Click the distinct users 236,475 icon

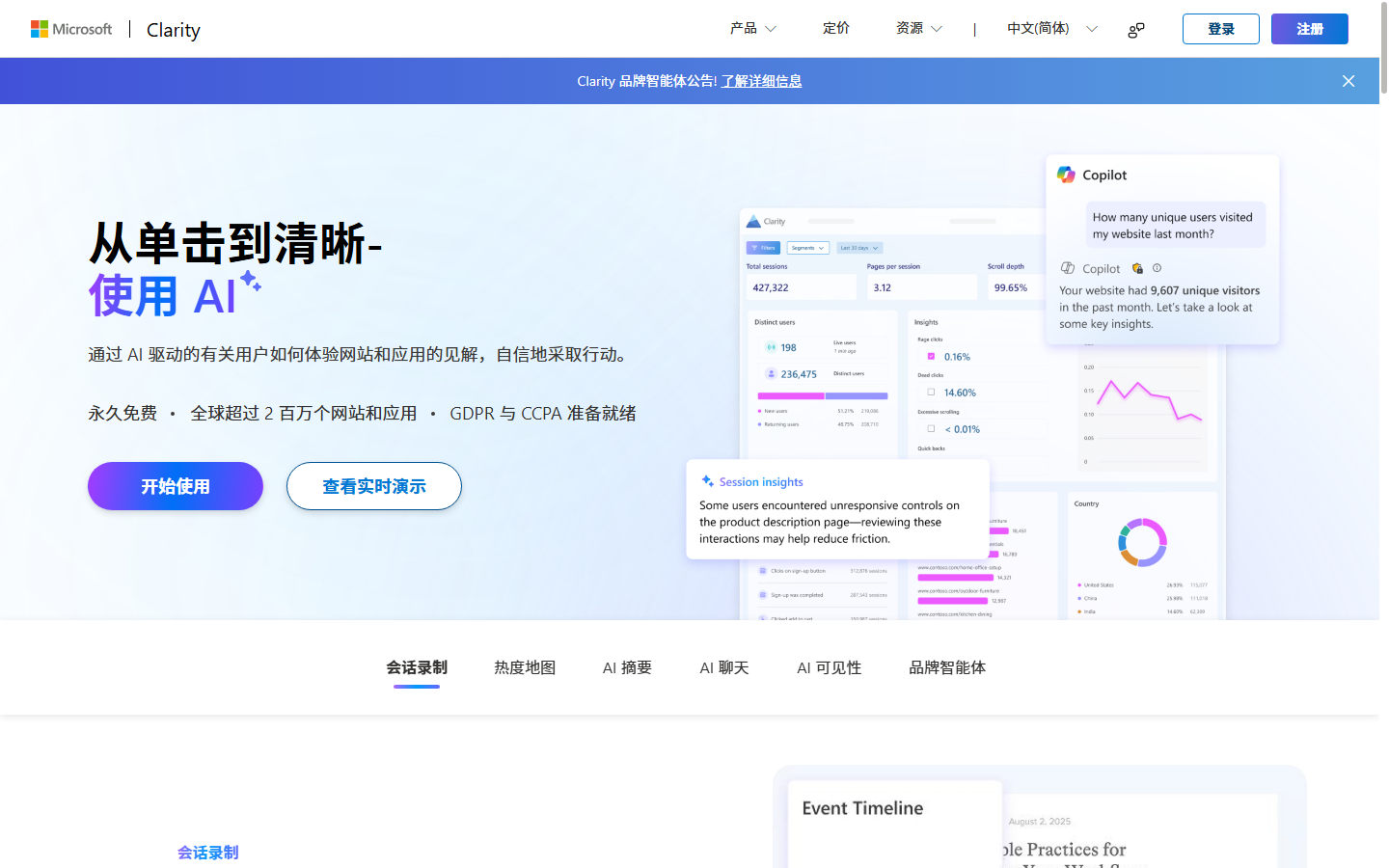pyautogui.click(x=771, y=373)
